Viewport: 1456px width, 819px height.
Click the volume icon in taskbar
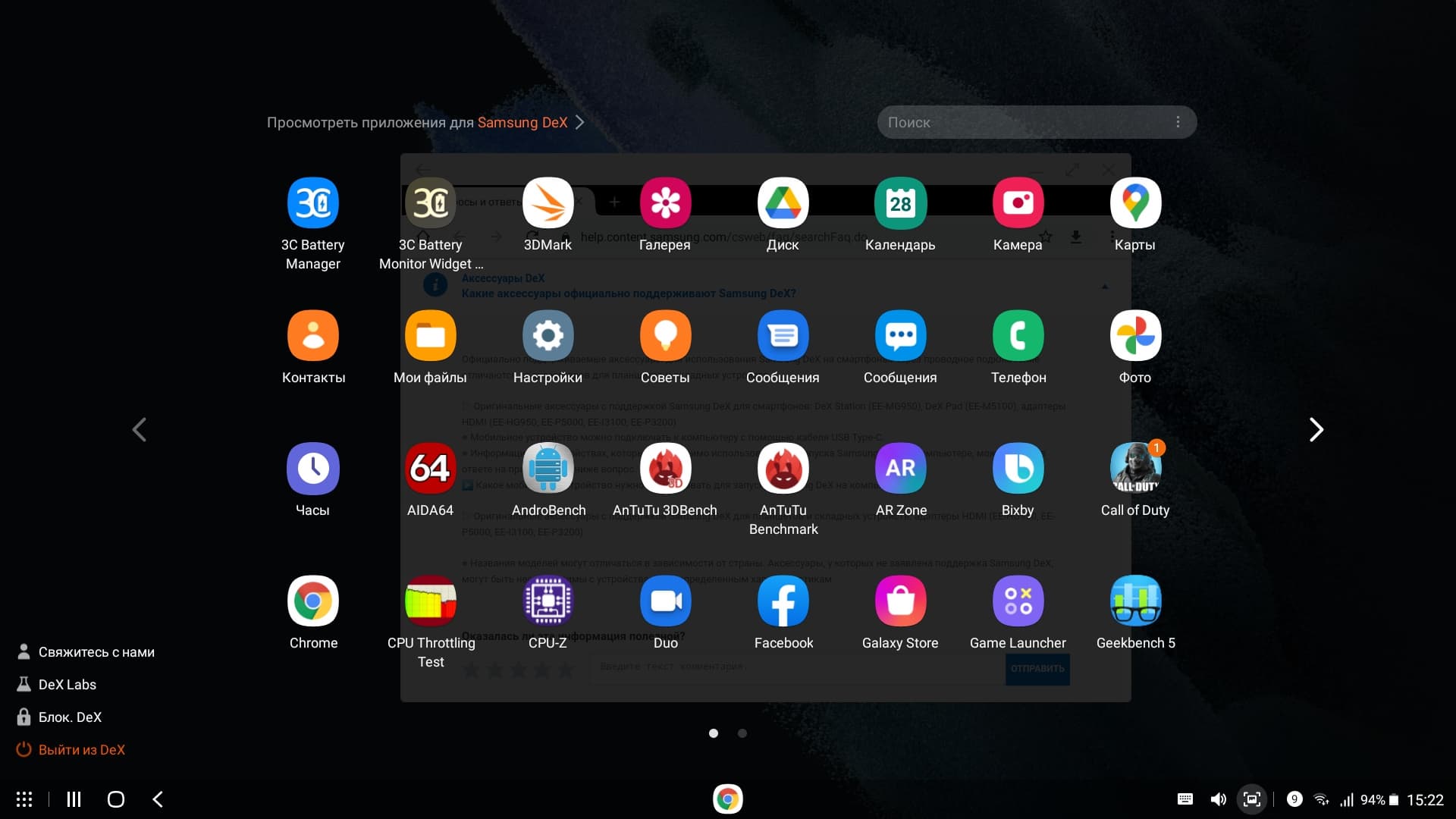click(1218, 799)
